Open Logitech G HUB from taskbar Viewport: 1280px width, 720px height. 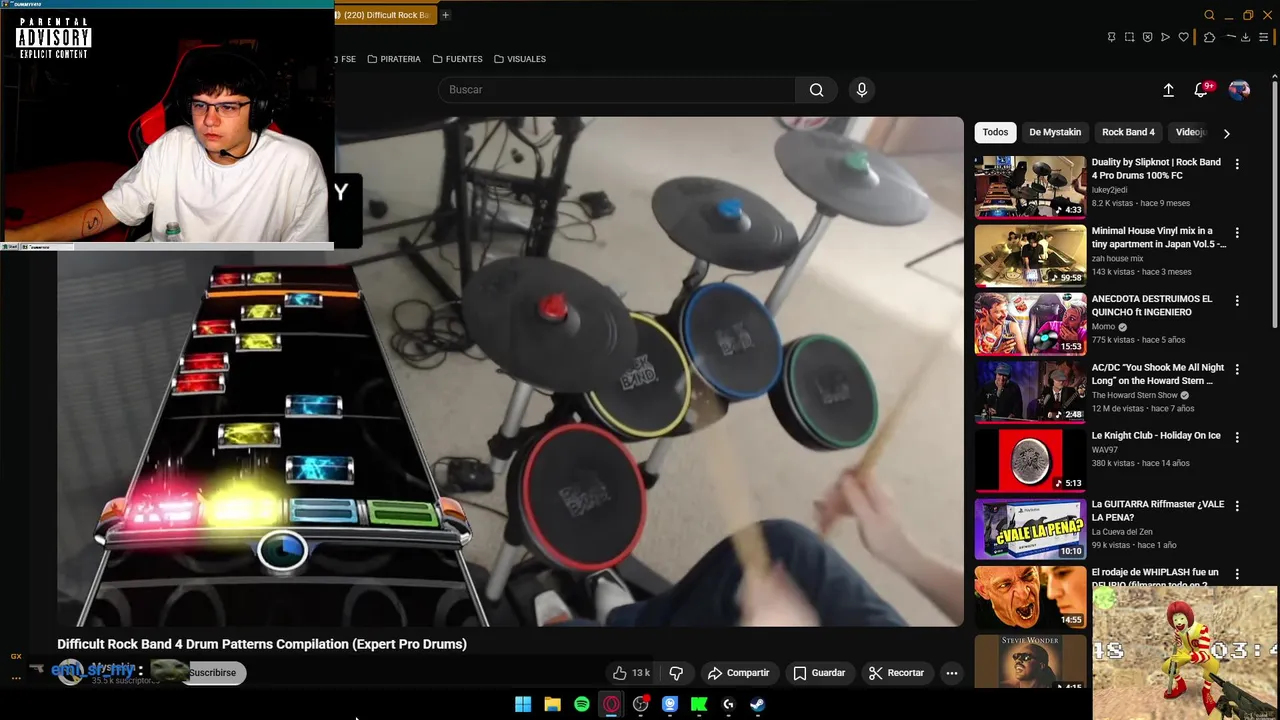tap(728, 704)
